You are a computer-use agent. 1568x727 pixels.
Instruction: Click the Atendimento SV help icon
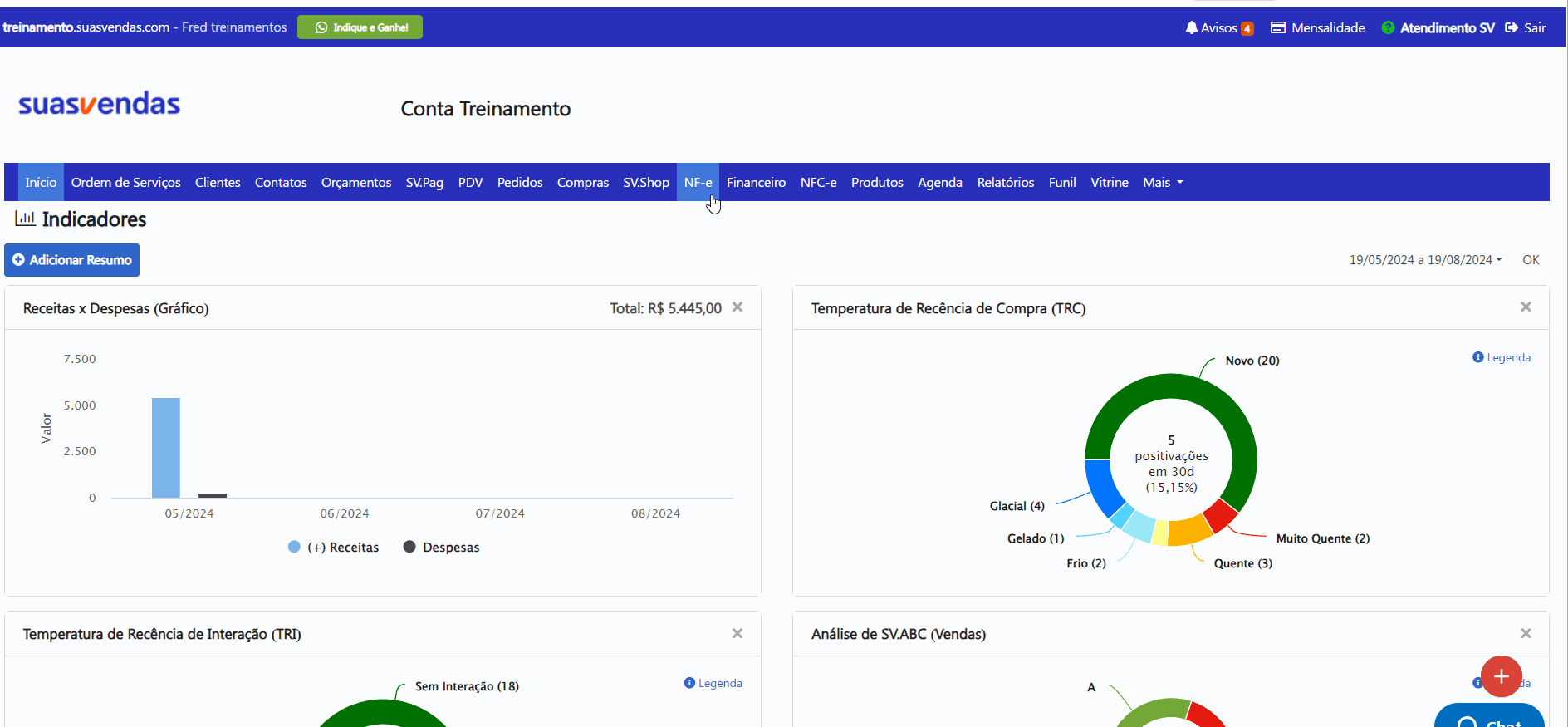[x=1388, y=27]
